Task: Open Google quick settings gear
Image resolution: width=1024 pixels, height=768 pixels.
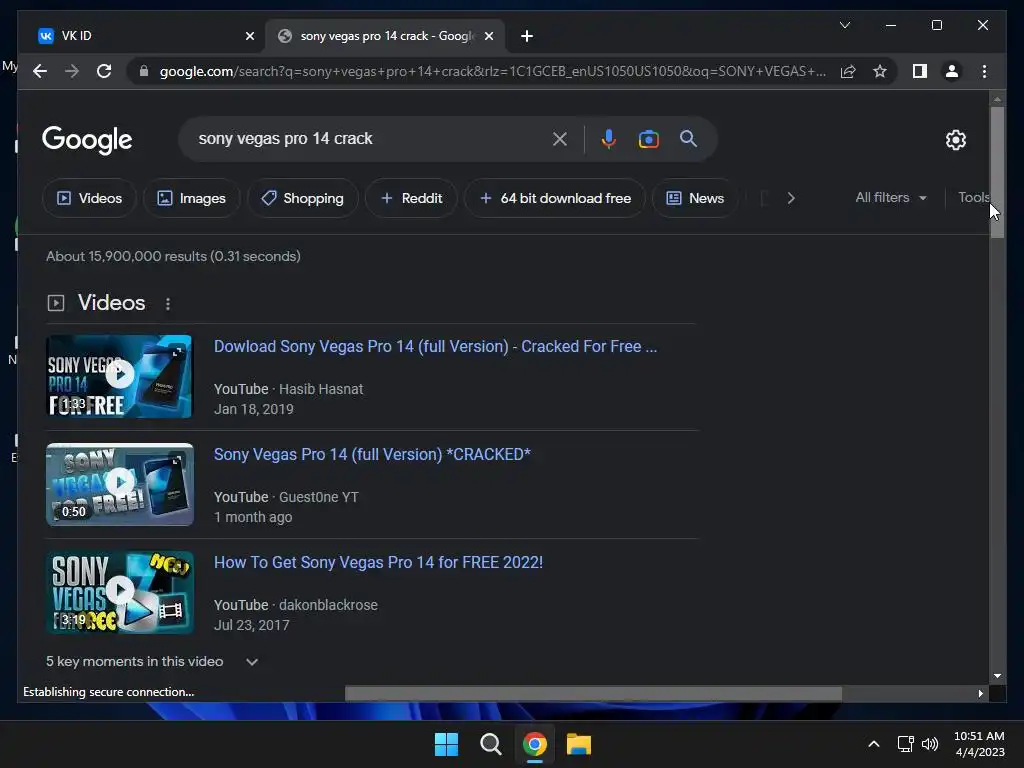Action: [955, 140]
